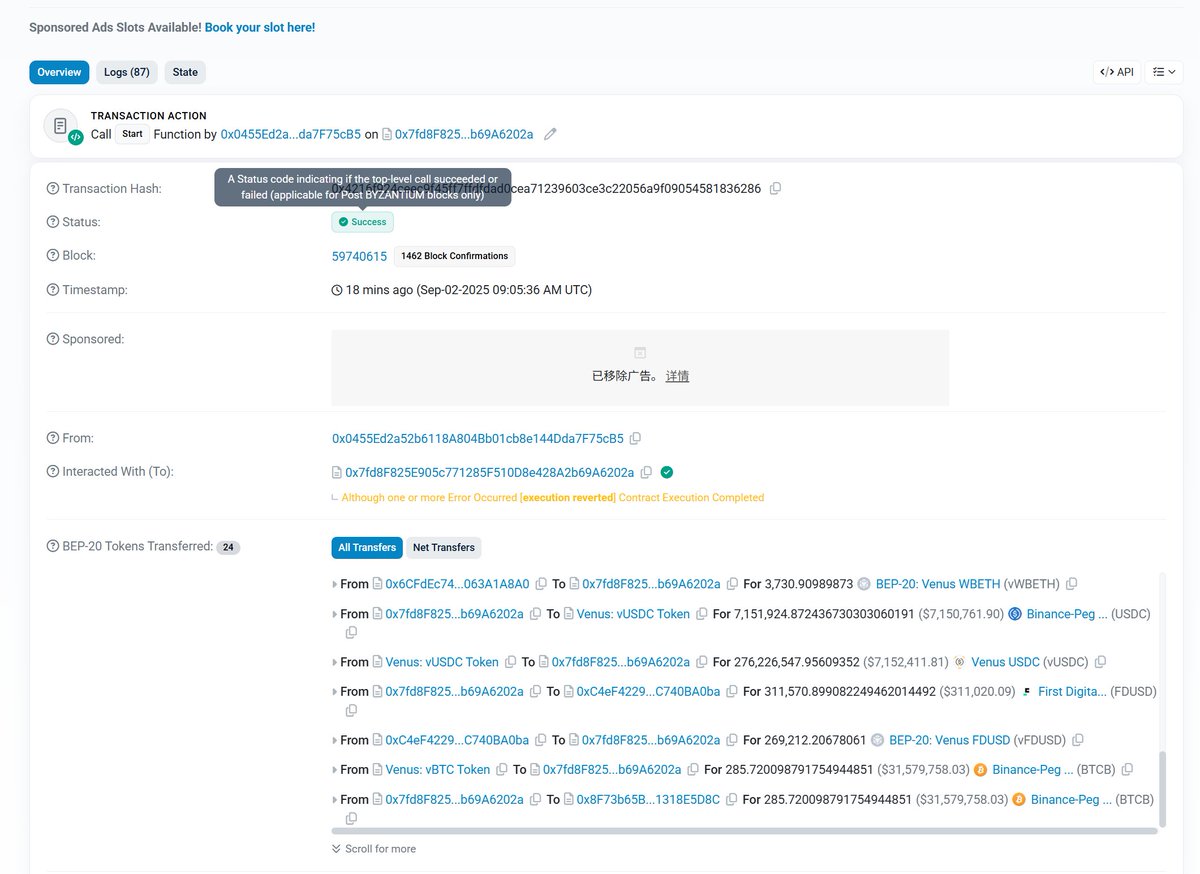Click Scroll for more under the transfers
Screen dimensions: 1200x874
pos(374,849)
